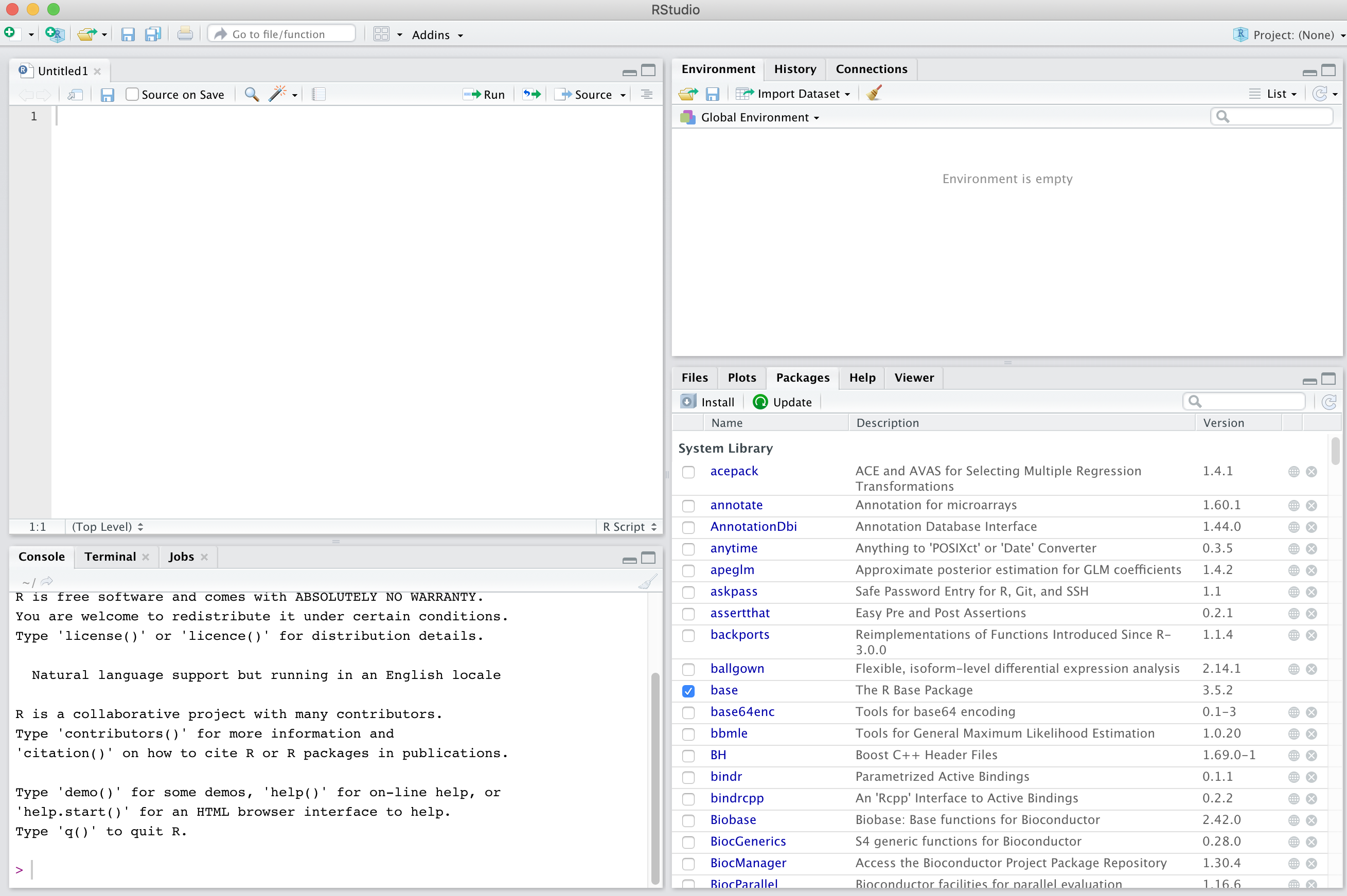This screenshot has height=896, width=1347.
Task: Uncheck the base package checkbox
Action: click(688, 691)
